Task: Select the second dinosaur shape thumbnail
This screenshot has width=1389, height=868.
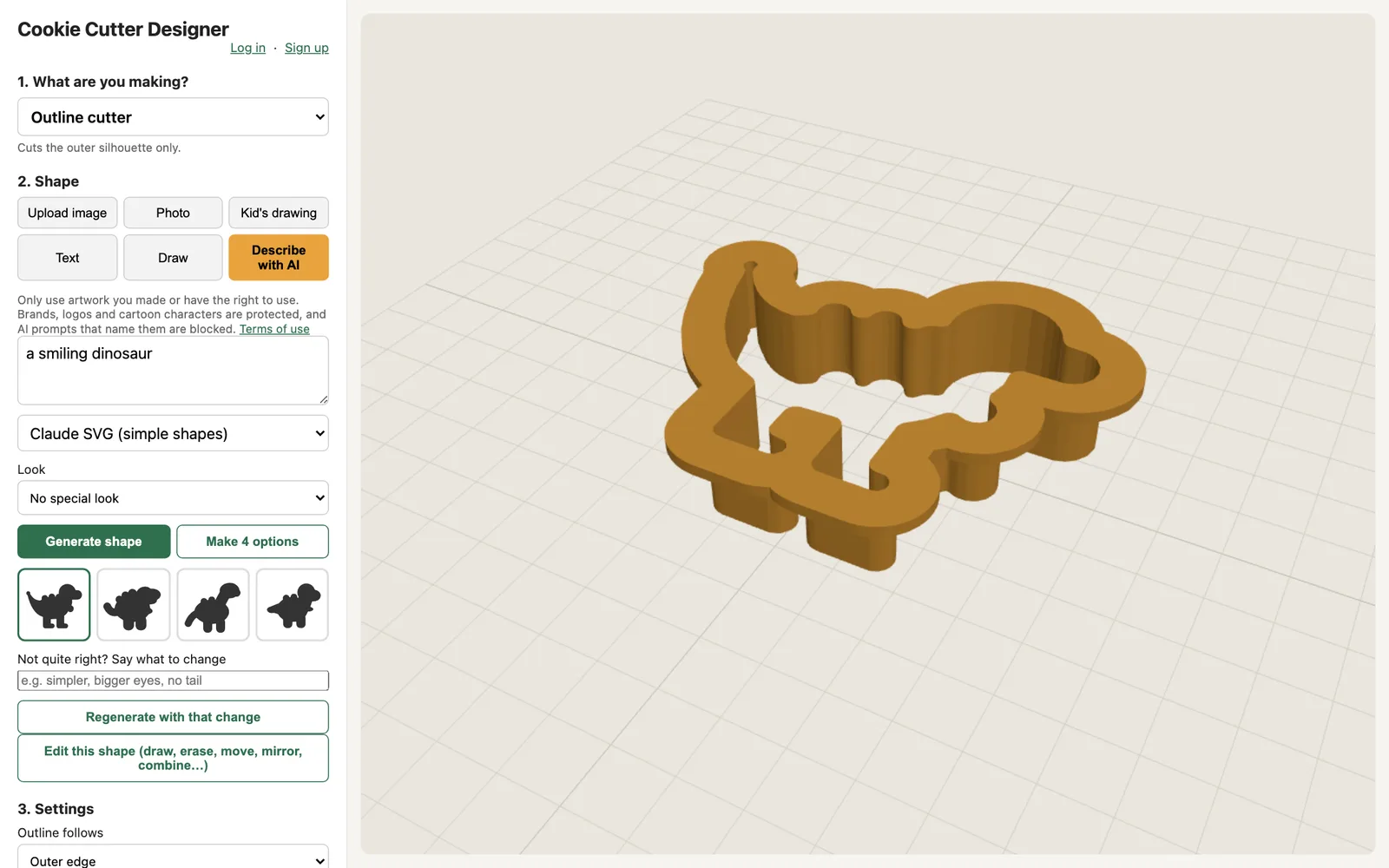Action: point(134,605)
